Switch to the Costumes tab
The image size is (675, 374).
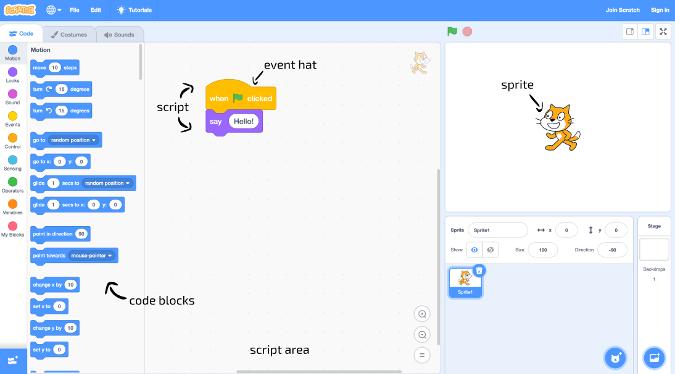click(x=69, y=34)
